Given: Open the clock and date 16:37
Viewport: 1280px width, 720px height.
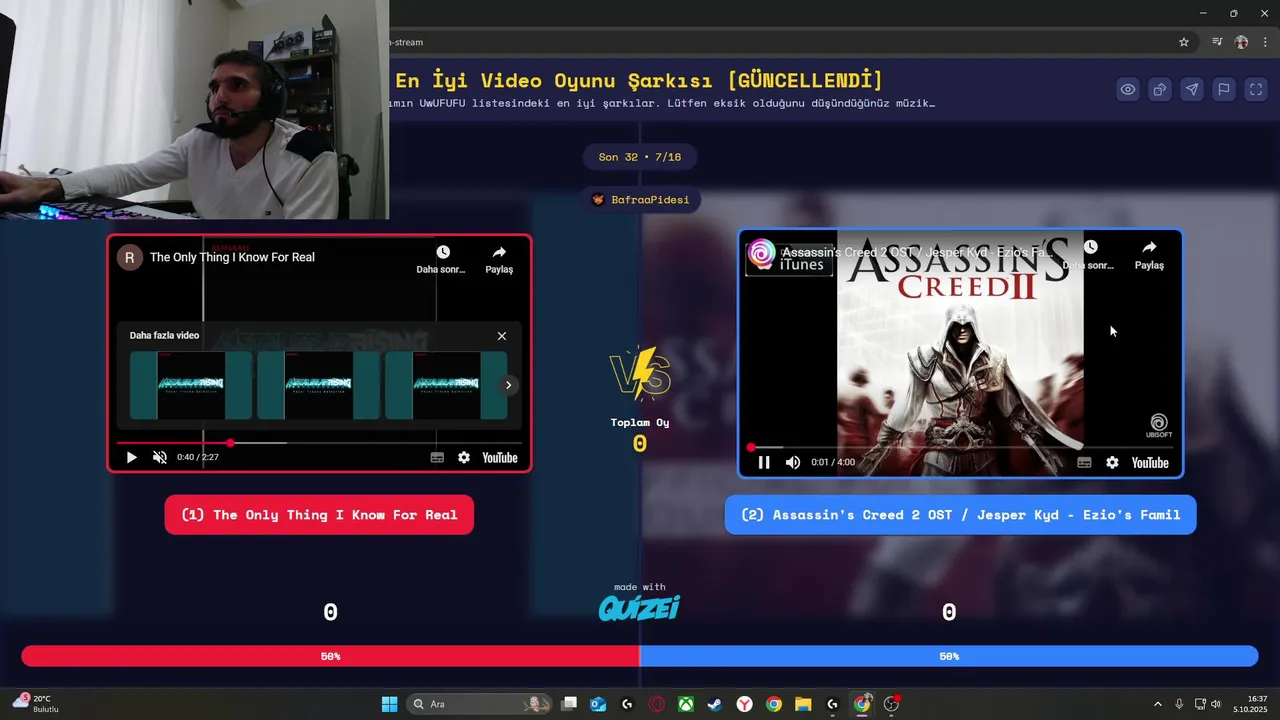Looking at the screenshot, I should 1251,704.
